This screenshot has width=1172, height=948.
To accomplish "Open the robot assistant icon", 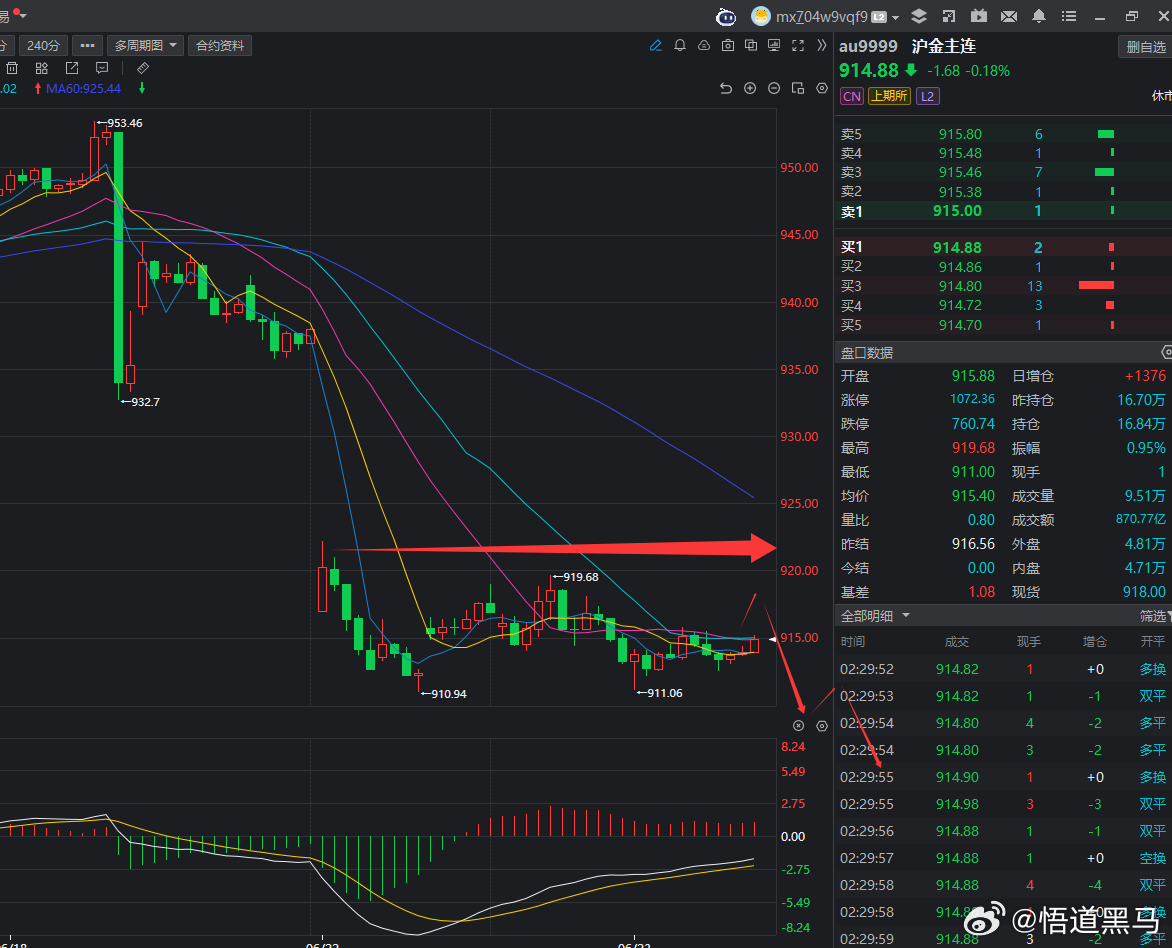I will tap(726, 16).
